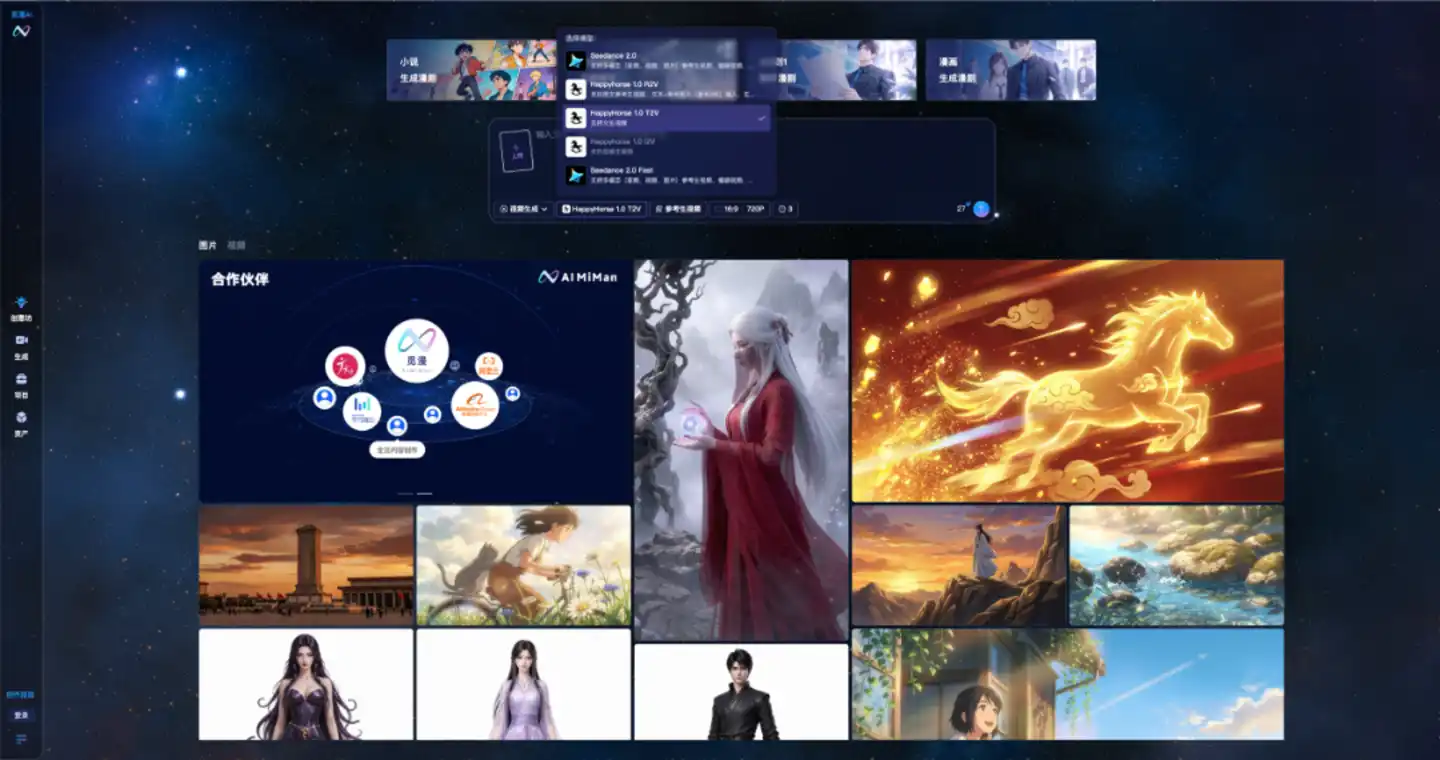The height and width of the screenshot is (760, 1440).
Task: Choose HappyHorse 1.0 R2V in model list
Action: click(666, 89)
